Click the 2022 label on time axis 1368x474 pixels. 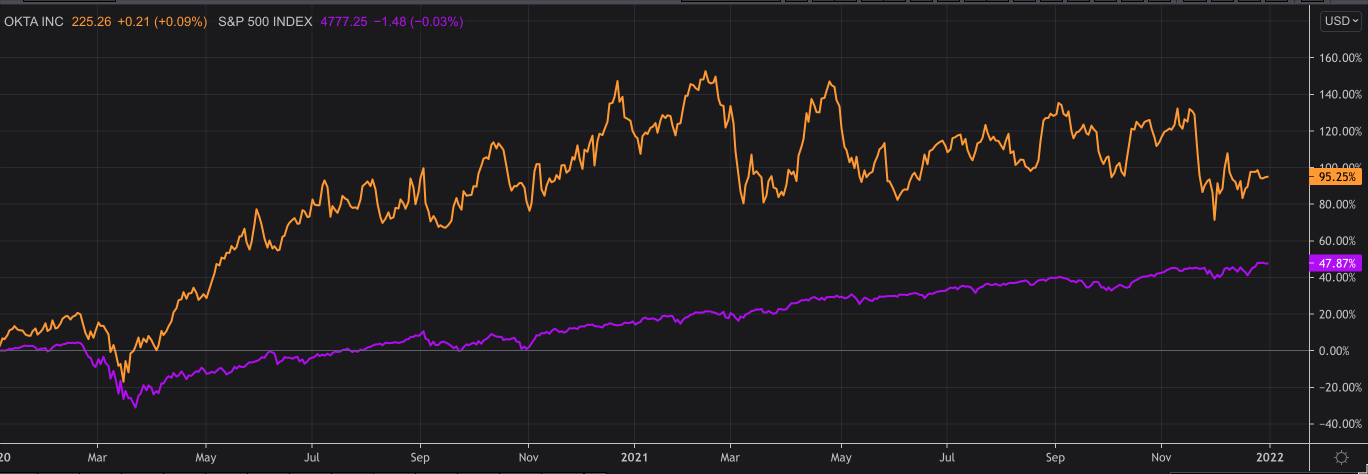tap(1270, 457)
